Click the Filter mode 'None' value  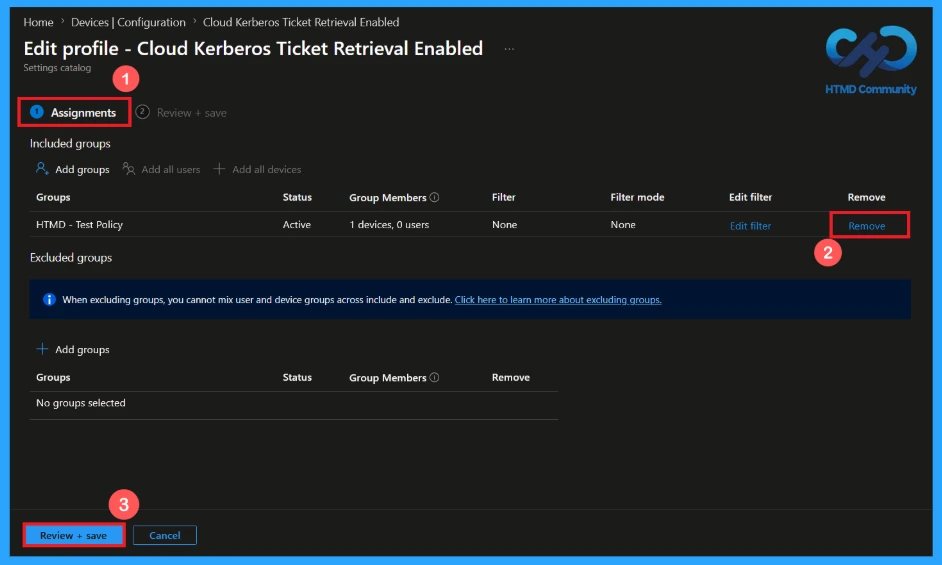click(x=623, y=224)
